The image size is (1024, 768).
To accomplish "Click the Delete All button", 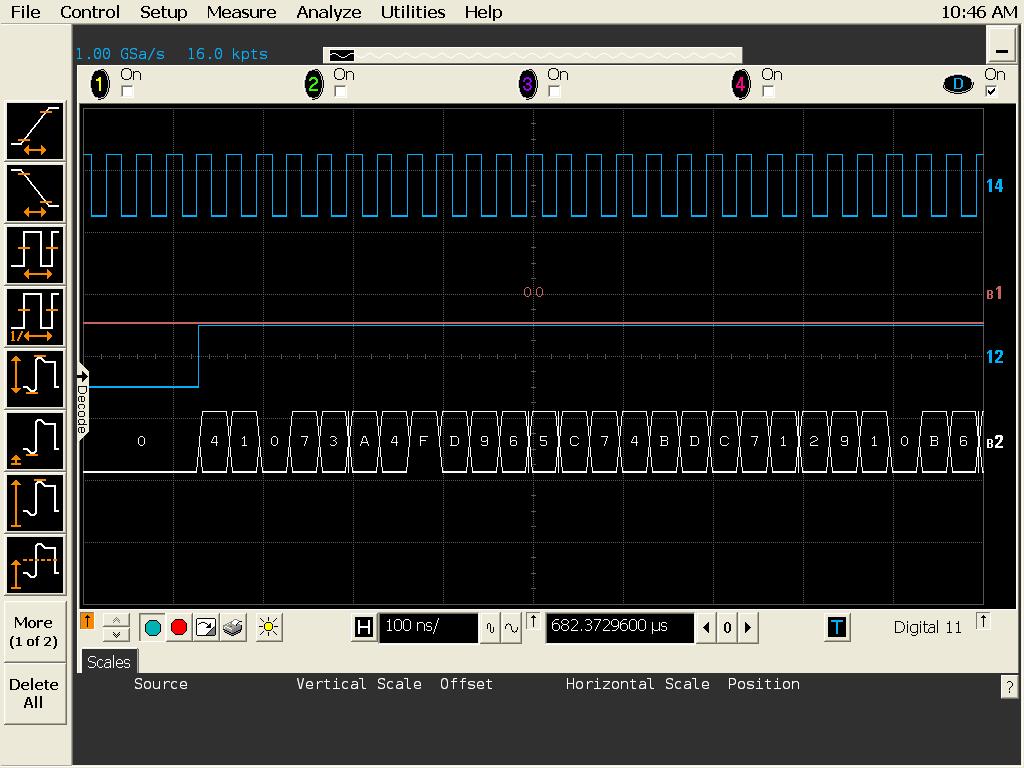I will click(x=33, y=693).
